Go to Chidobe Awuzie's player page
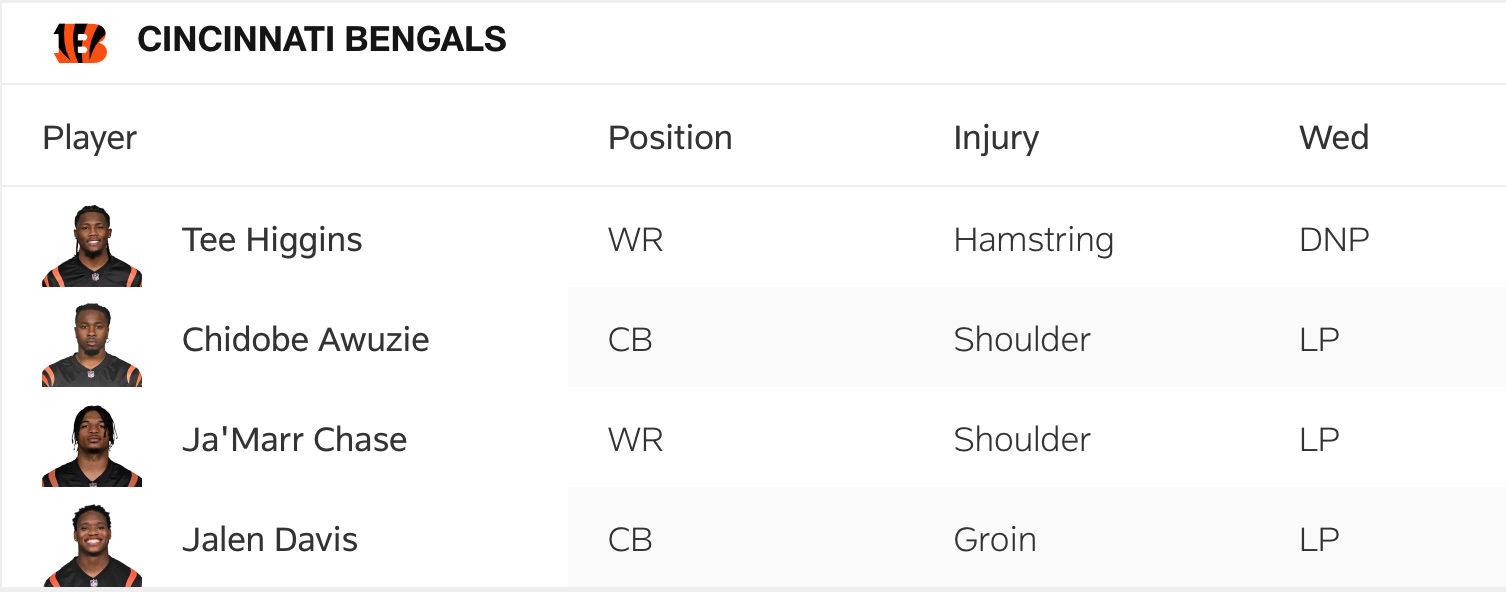The image size is (1506, 592). (305, 340)
